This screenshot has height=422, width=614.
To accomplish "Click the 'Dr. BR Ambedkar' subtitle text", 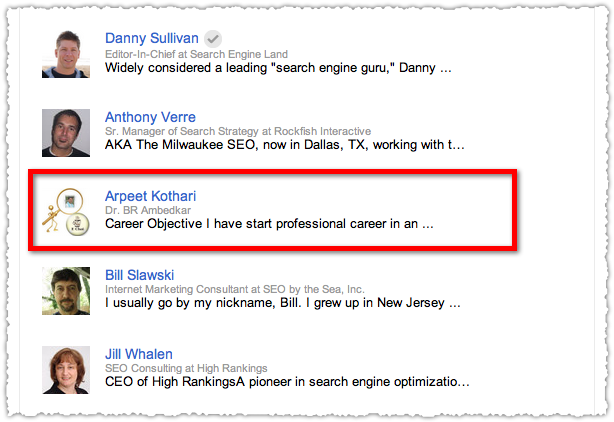I will tap(148, 210).
